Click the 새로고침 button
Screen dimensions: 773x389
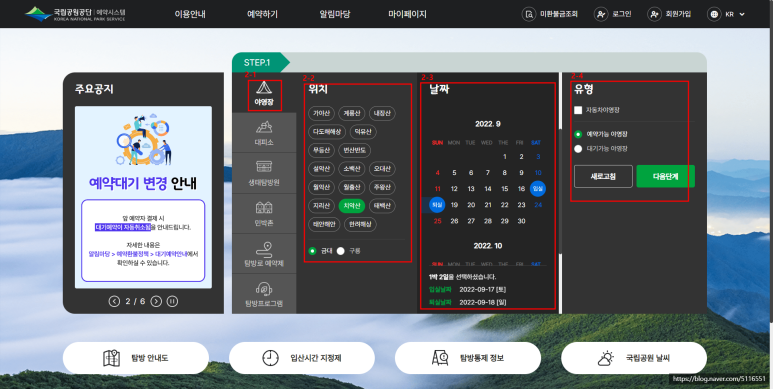coord(603,177)
